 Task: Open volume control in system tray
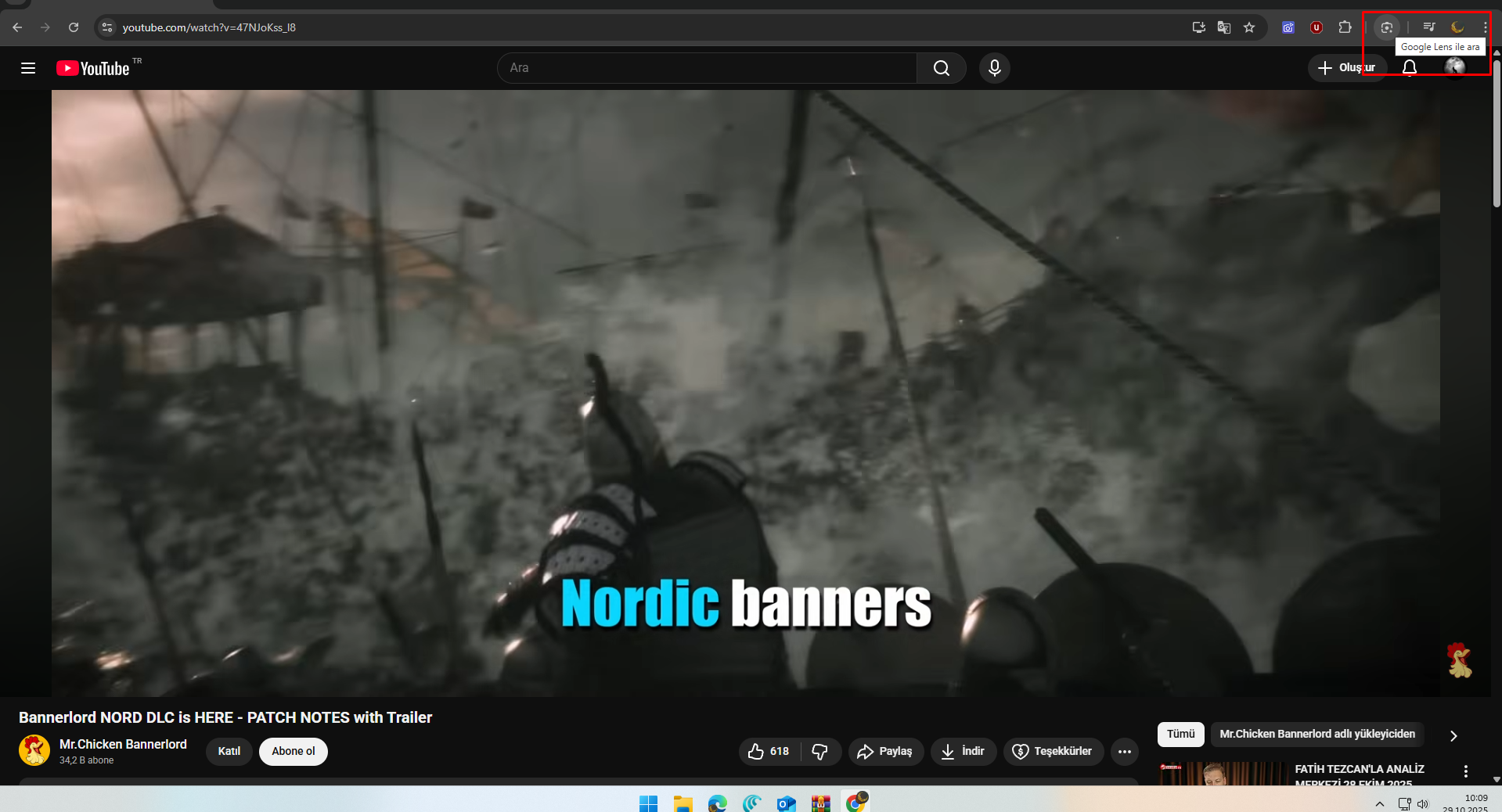[1423, 804]
